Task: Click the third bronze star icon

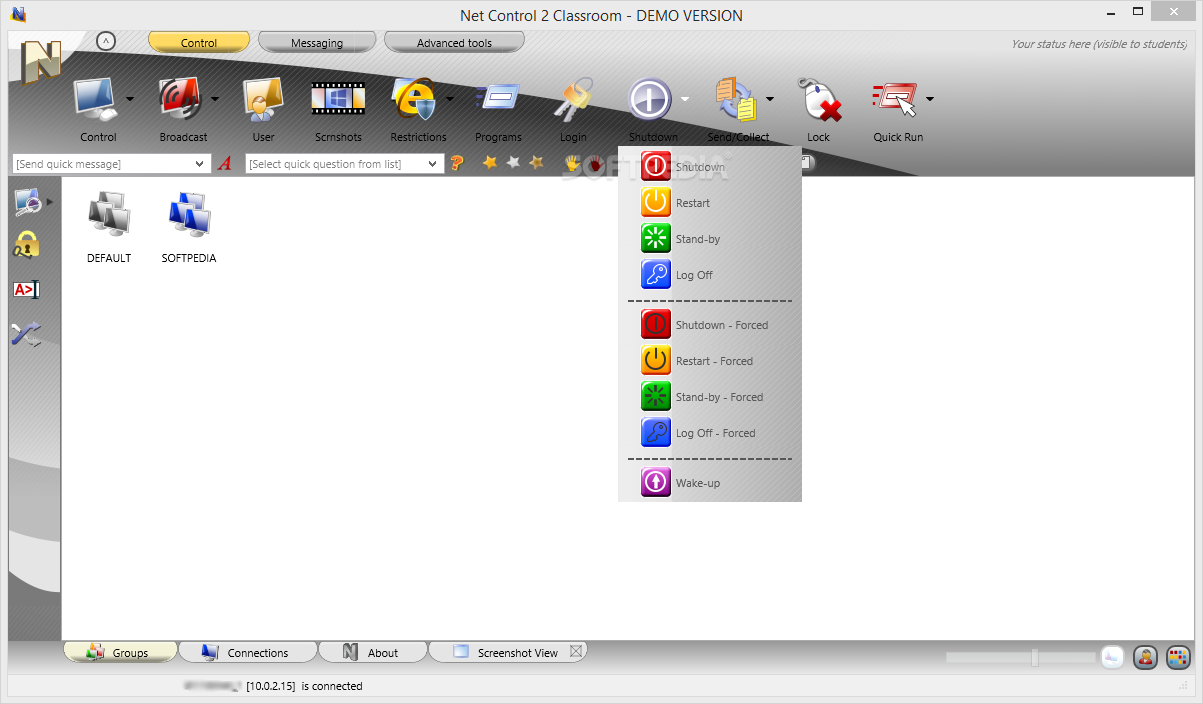Action: coord(537,162)
